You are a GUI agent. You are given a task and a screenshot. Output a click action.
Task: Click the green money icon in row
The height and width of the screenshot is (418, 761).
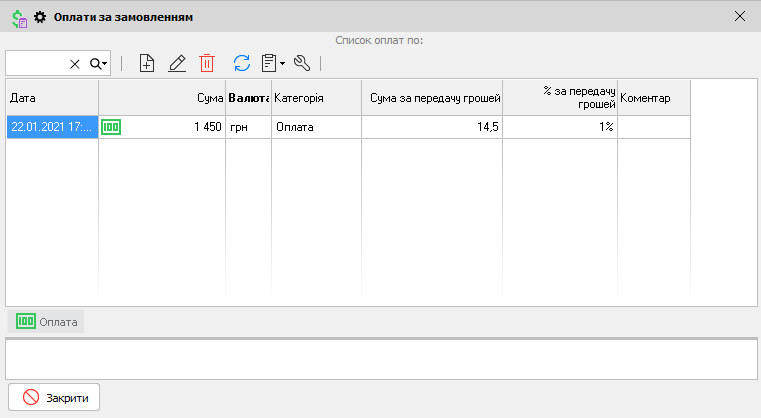click(111, 127)
